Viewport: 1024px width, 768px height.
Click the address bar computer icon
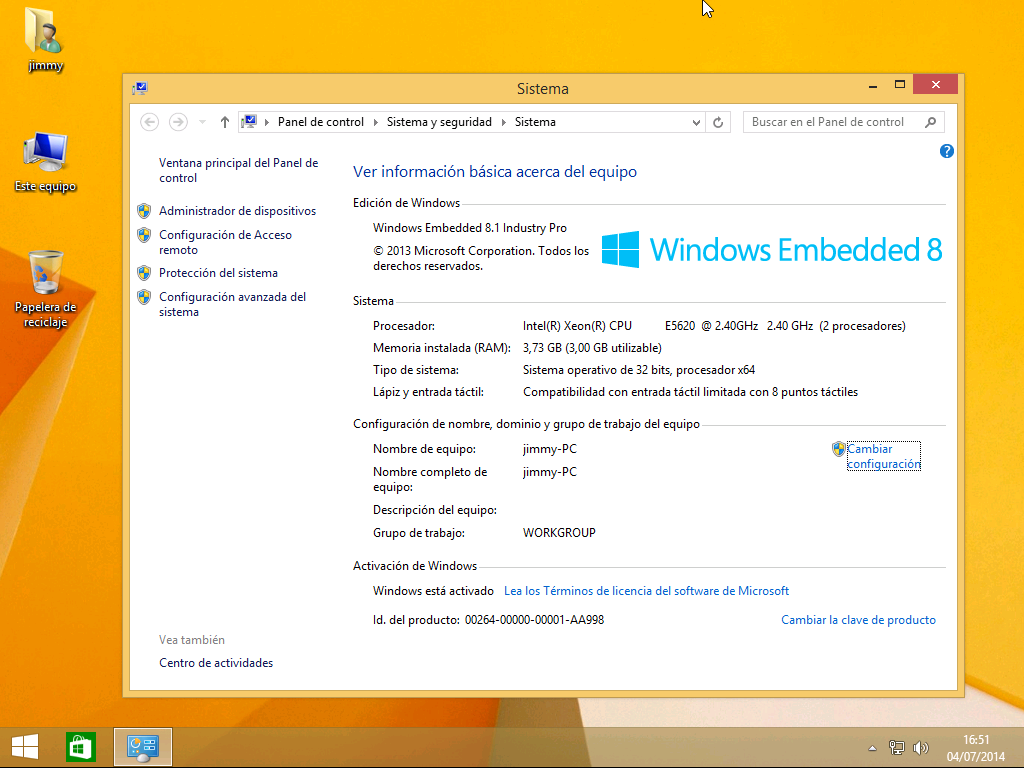point(249,121)
